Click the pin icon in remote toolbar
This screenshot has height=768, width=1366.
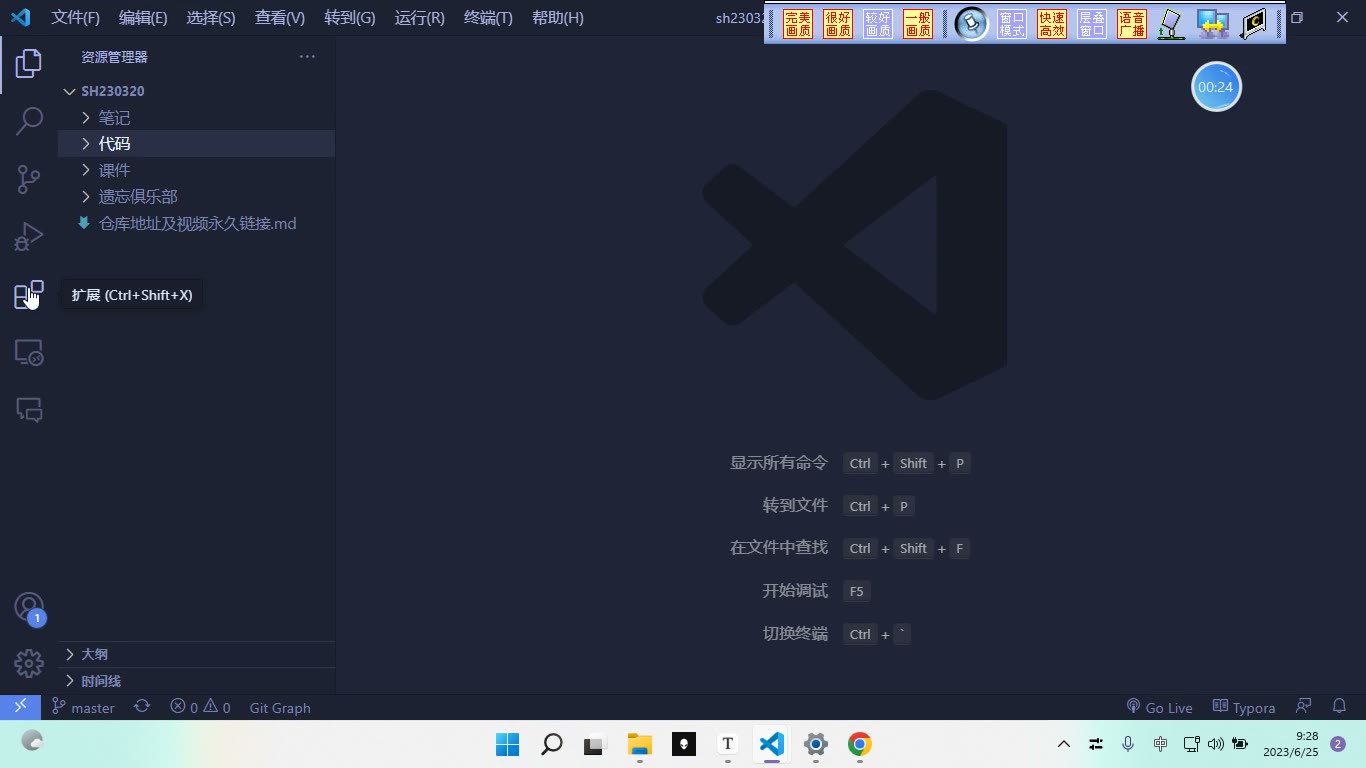tap(971, 24)
